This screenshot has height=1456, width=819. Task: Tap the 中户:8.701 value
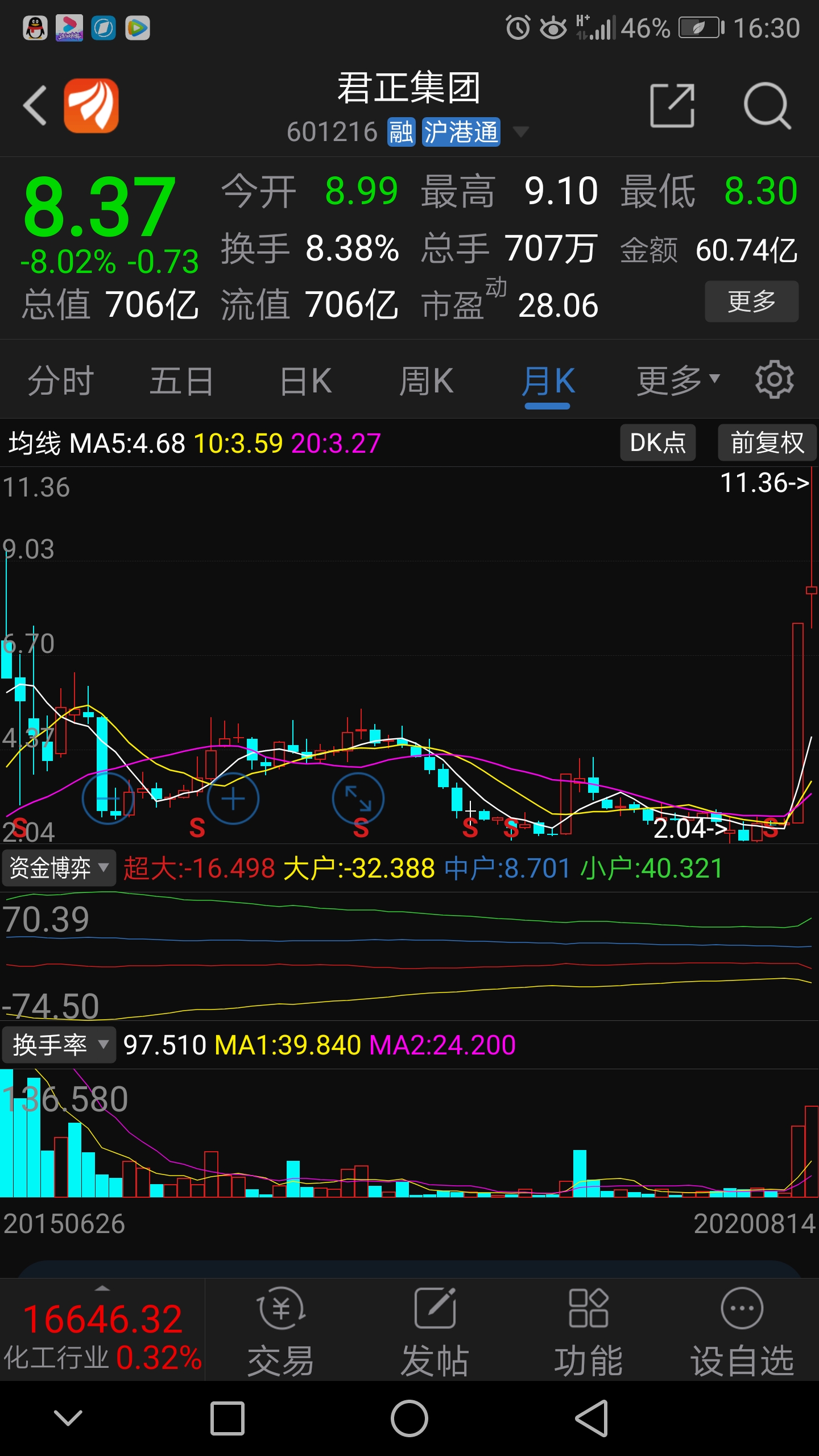[507, 868]
